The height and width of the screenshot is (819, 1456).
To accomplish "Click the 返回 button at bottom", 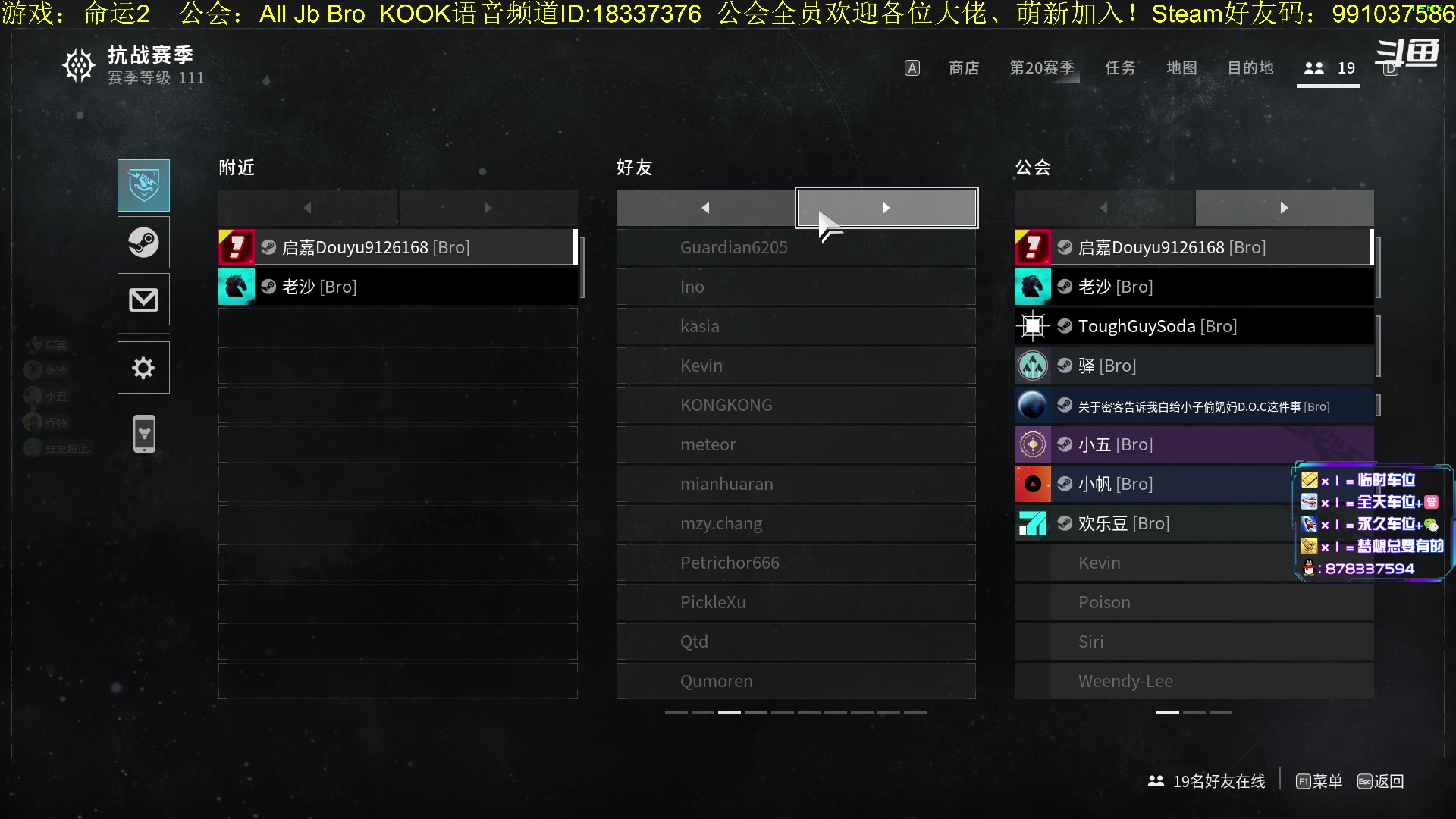I will pos(1381,781).
